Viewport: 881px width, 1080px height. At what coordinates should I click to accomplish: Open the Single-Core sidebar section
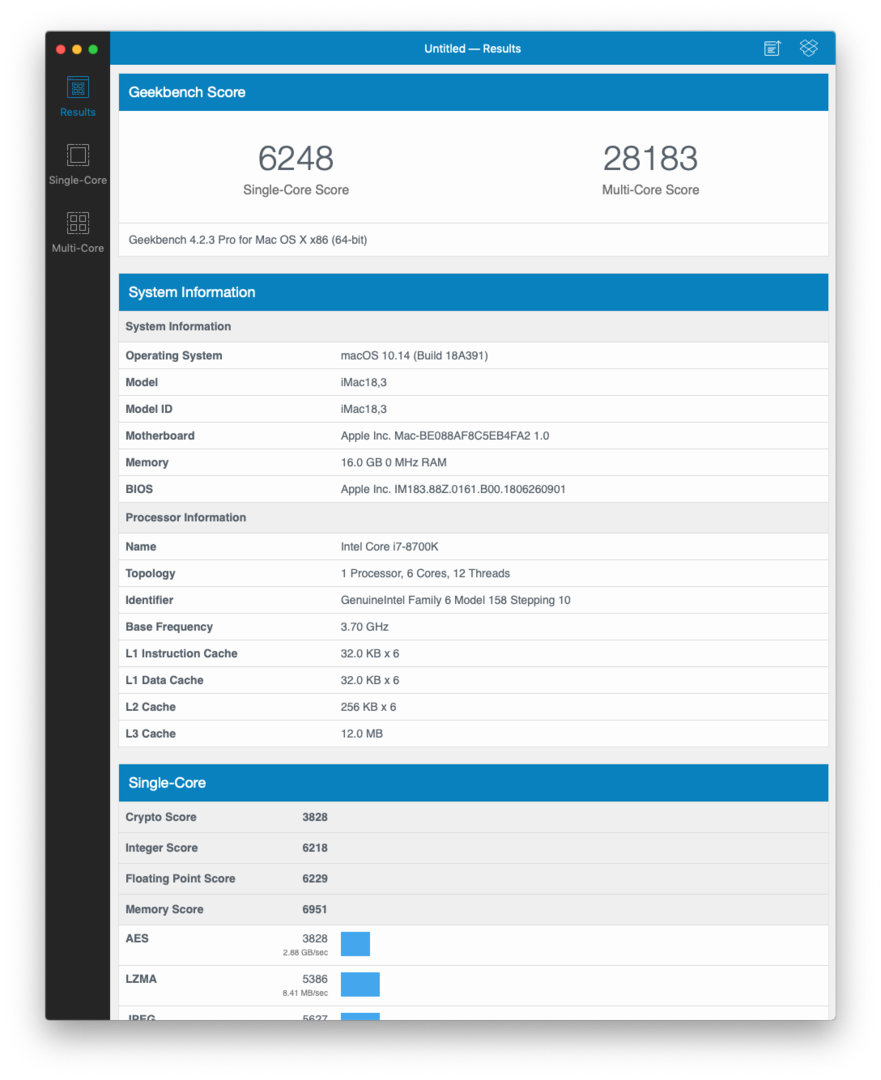78,165
